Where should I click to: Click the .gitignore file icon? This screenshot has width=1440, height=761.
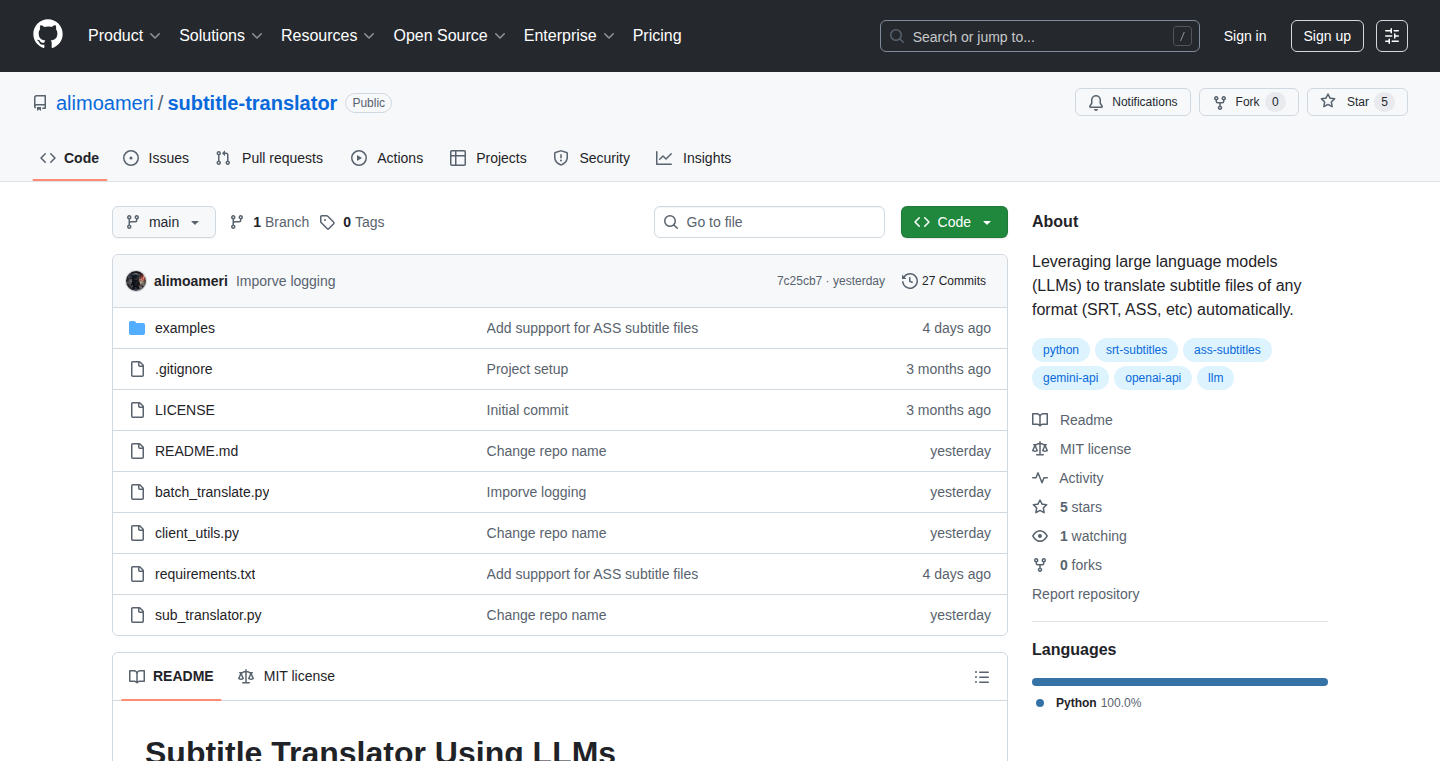(x=137, y=369)
